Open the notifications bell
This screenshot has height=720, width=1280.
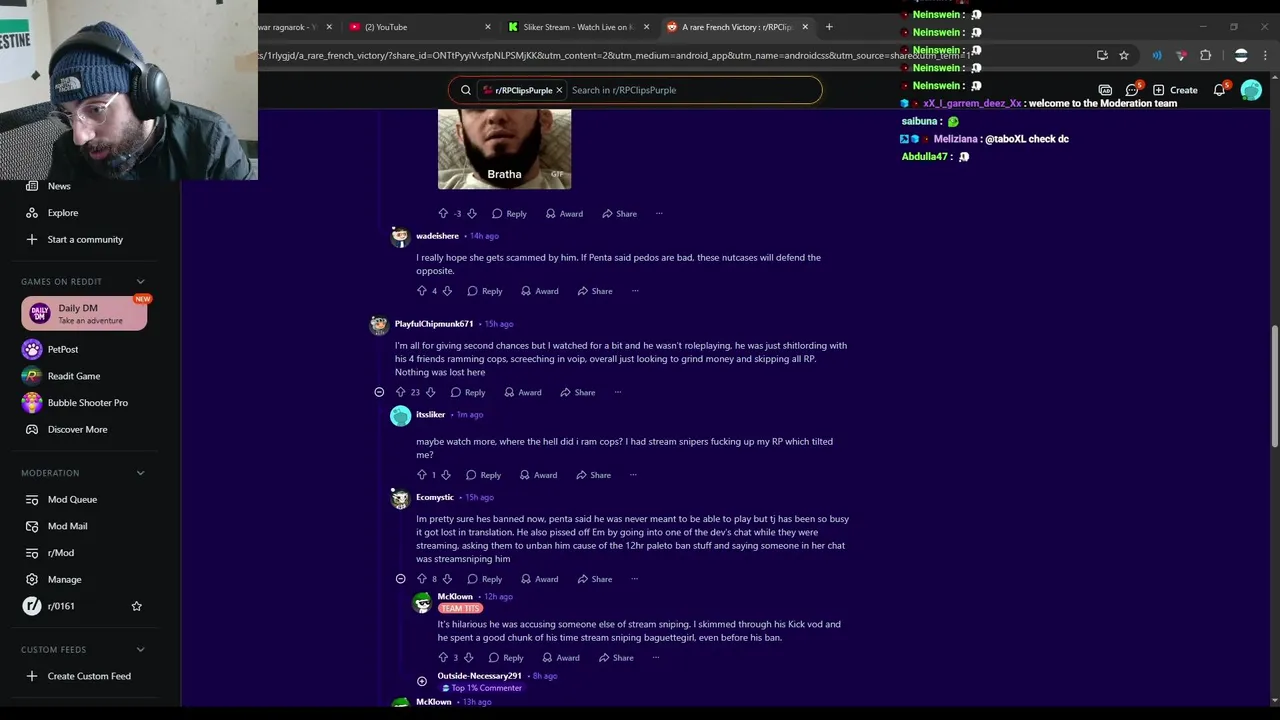(1219, 90)
